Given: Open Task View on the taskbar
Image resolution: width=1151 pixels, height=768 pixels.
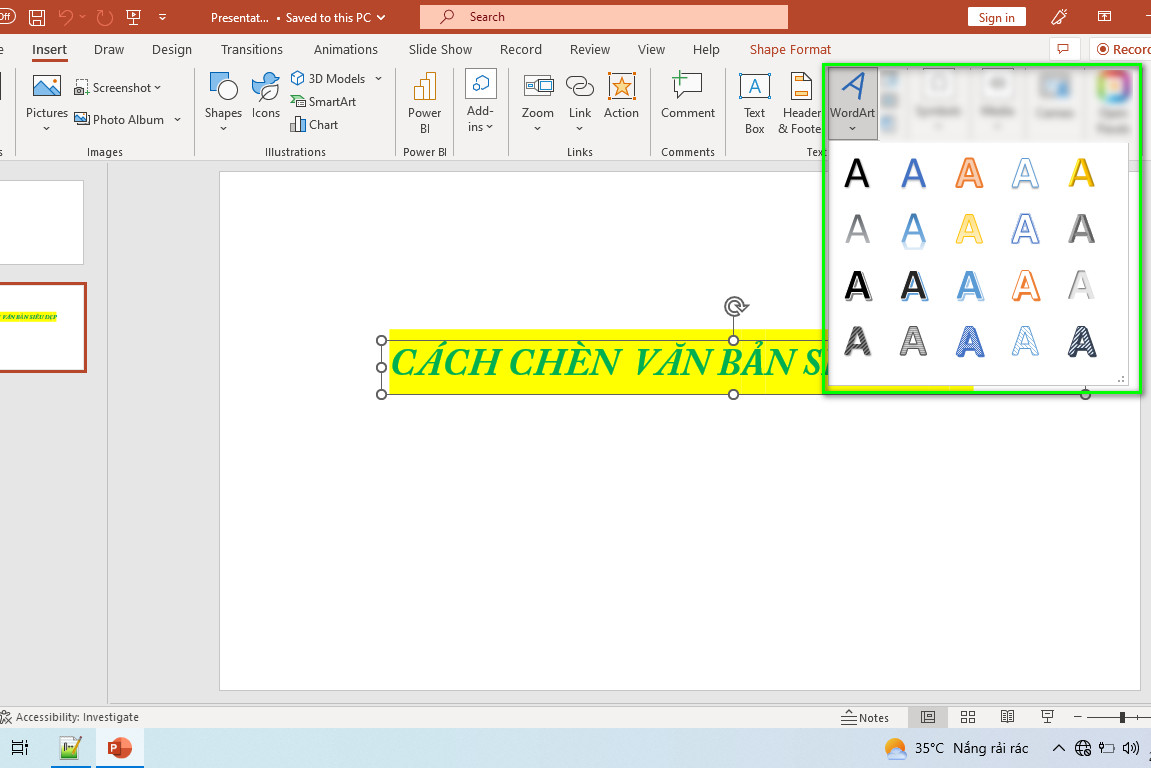Looking at the screenshot, I should (20, 747).
